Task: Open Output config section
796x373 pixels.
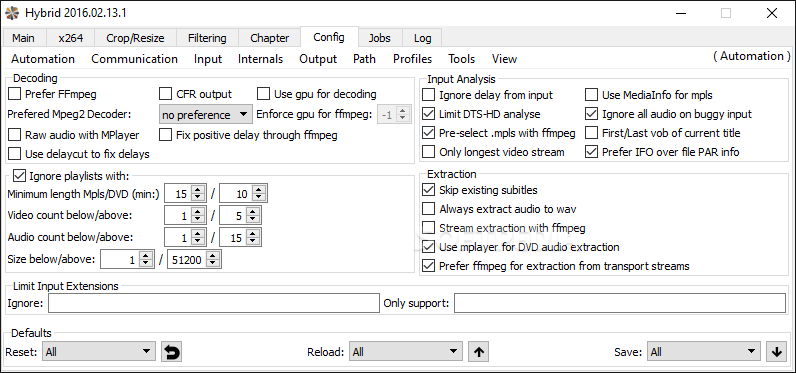Action: (318, 59)
